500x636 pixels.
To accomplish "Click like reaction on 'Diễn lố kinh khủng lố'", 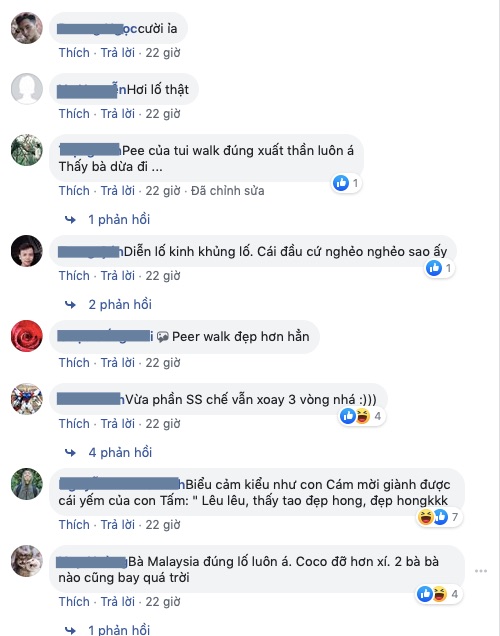I will [433, 268].
